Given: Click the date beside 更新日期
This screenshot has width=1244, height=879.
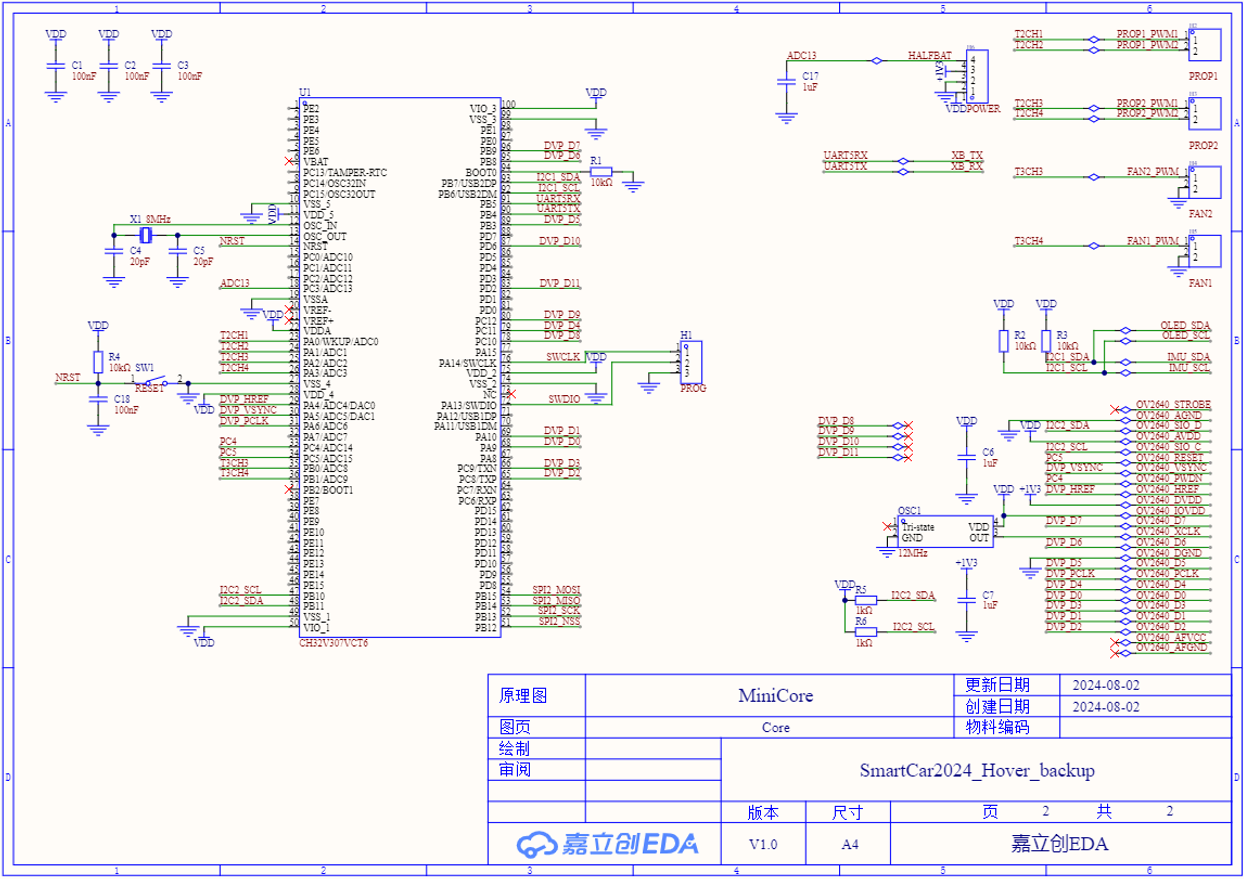Looking at the screenshot, I should 1105,686.
